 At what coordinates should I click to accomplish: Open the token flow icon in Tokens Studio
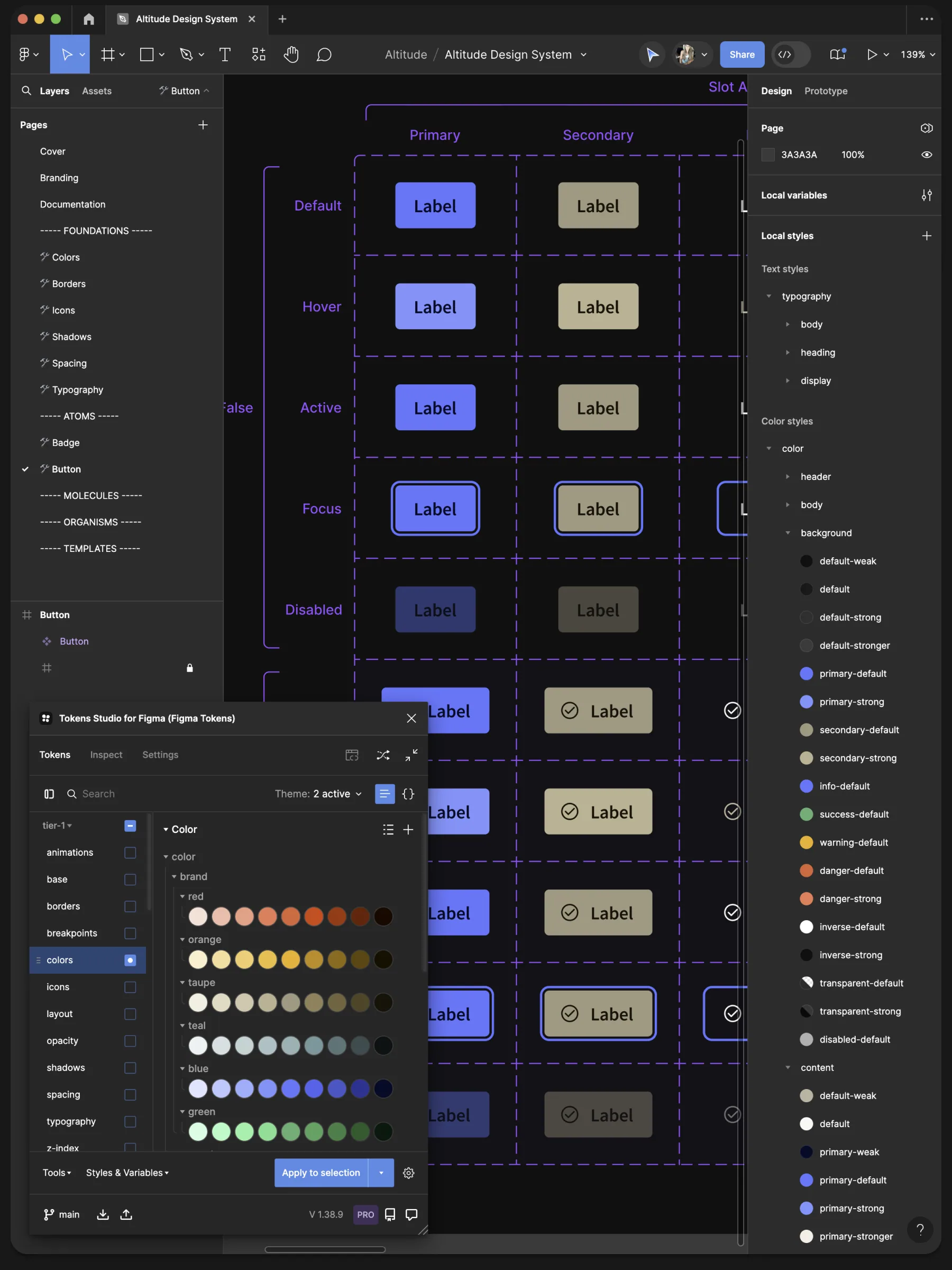pyautogui.click(x=352, y=755)
